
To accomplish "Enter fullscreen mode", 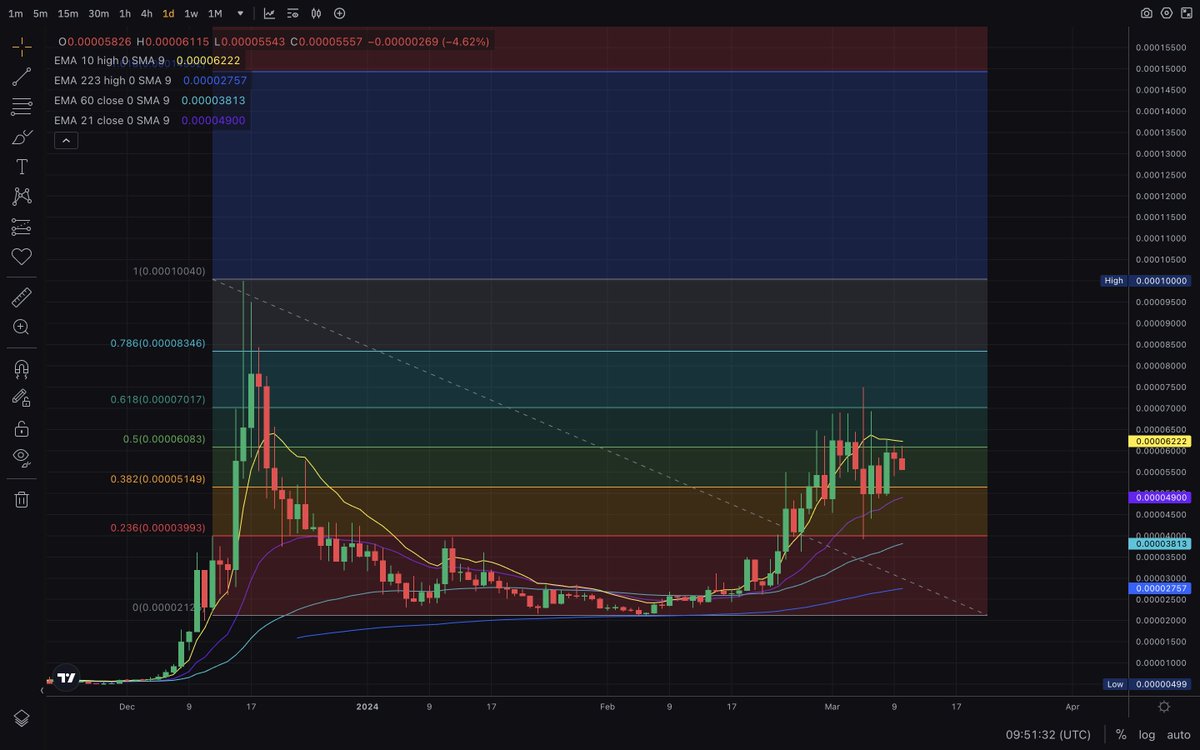I will pyautogui.click(x=1186, y=14).
